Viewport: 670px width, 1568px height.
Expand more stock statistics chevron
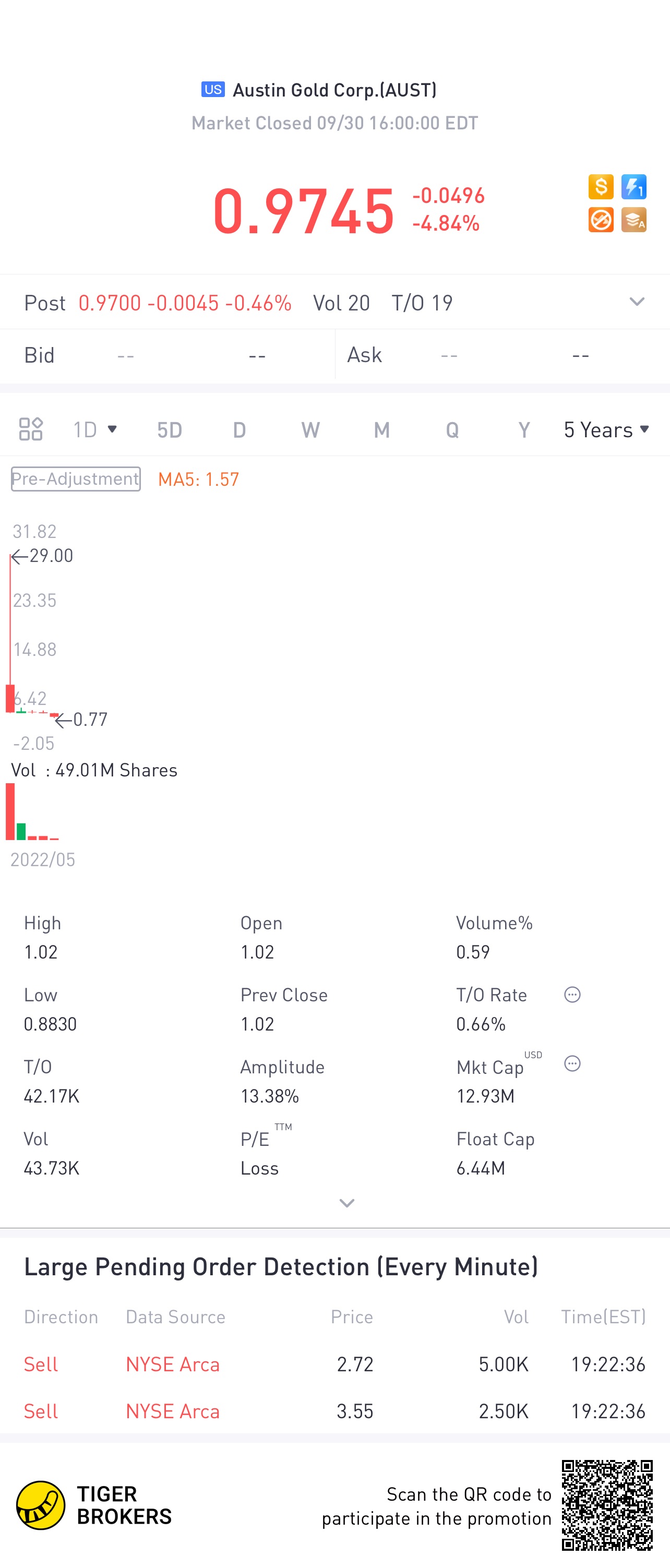click(x=347, y=1203)
